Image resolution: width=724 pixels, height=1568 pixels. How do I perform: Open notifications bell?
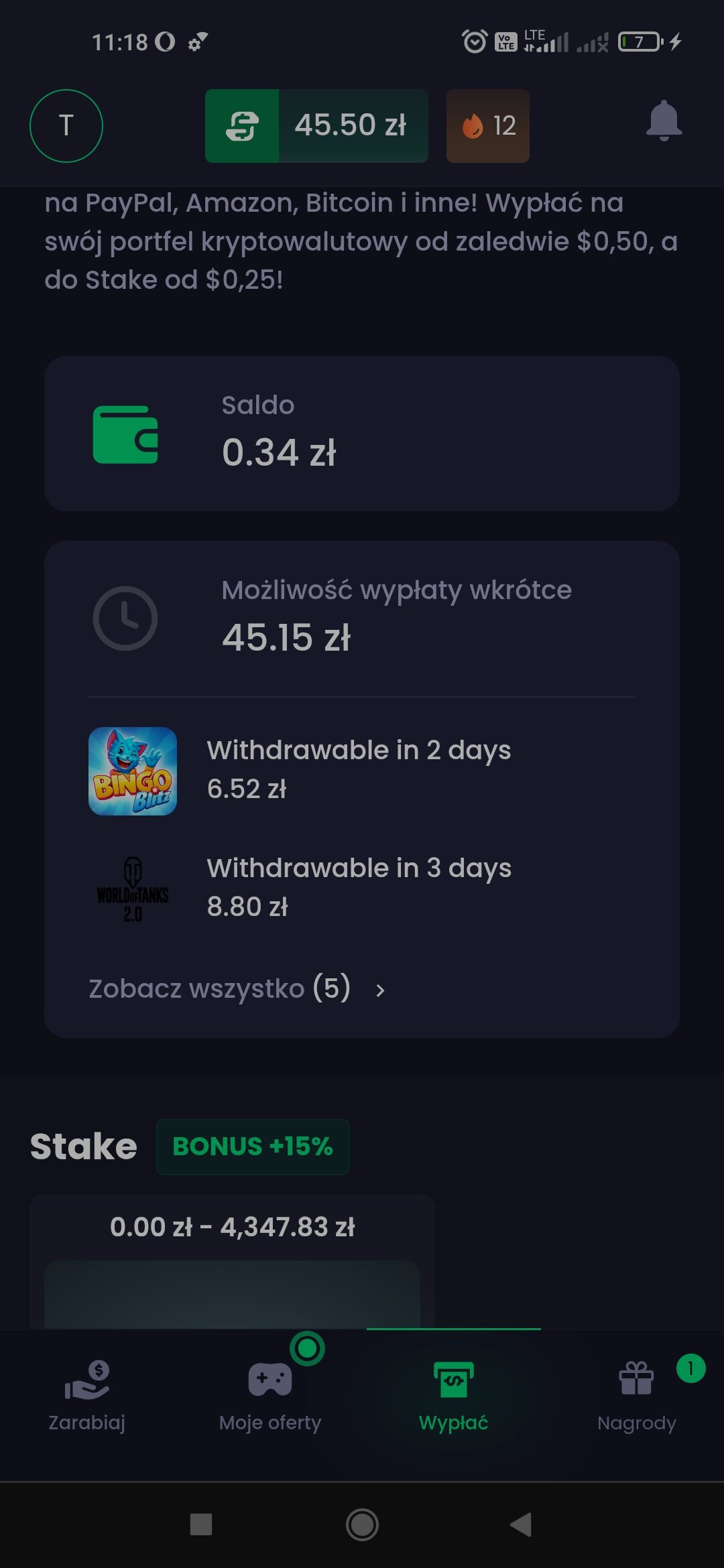[x=664, y=121]
